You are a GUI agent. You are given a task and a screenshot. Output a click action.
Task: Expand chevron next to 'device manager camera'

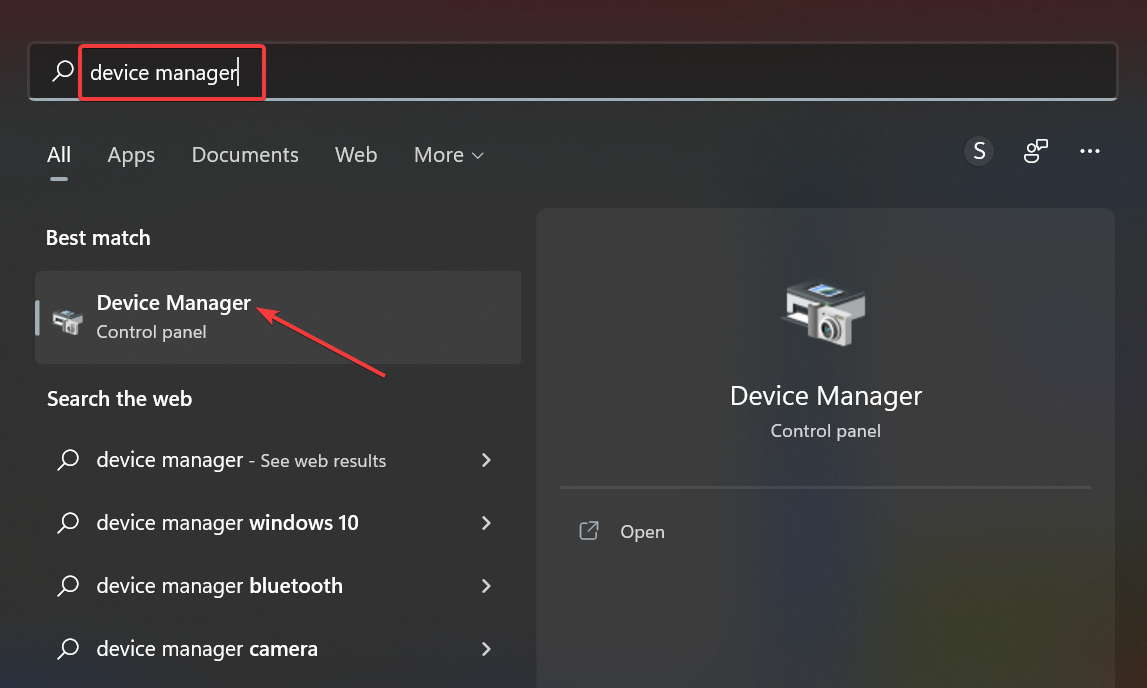click(486, 649)
